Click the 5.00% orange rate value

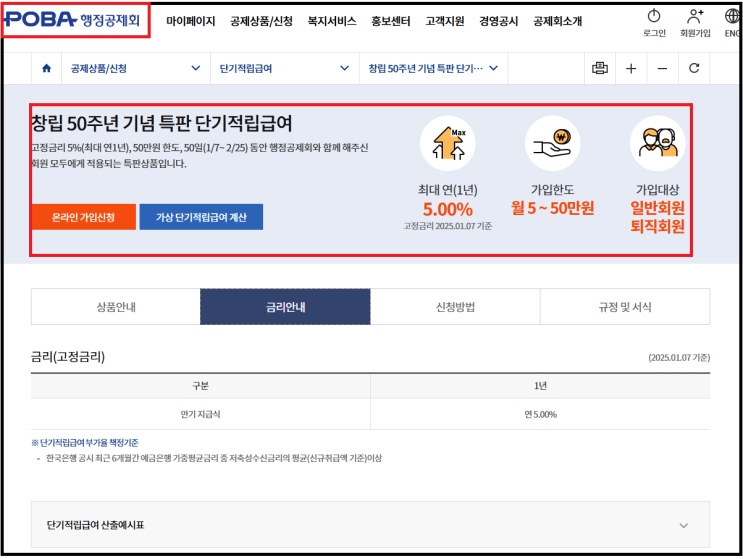(x=447, y=209)
